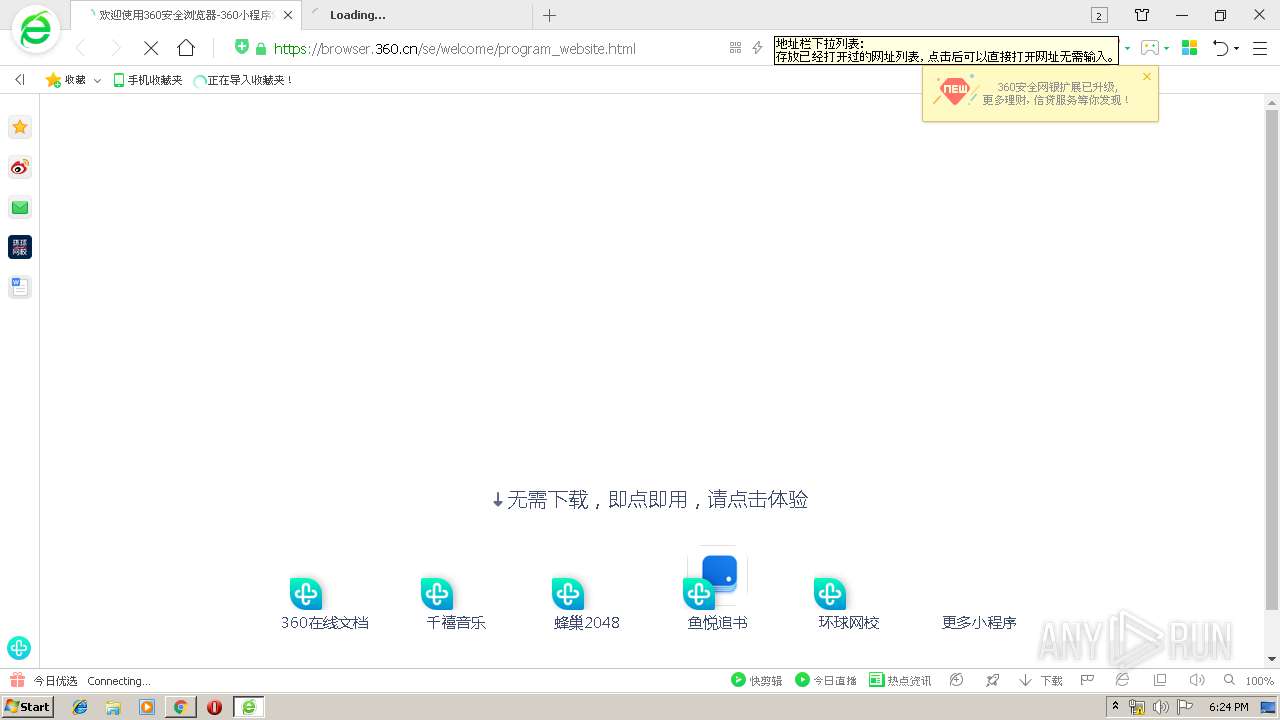Click 下载 download in status bar
This screenshot has width=1280, height=720.
1041,680
